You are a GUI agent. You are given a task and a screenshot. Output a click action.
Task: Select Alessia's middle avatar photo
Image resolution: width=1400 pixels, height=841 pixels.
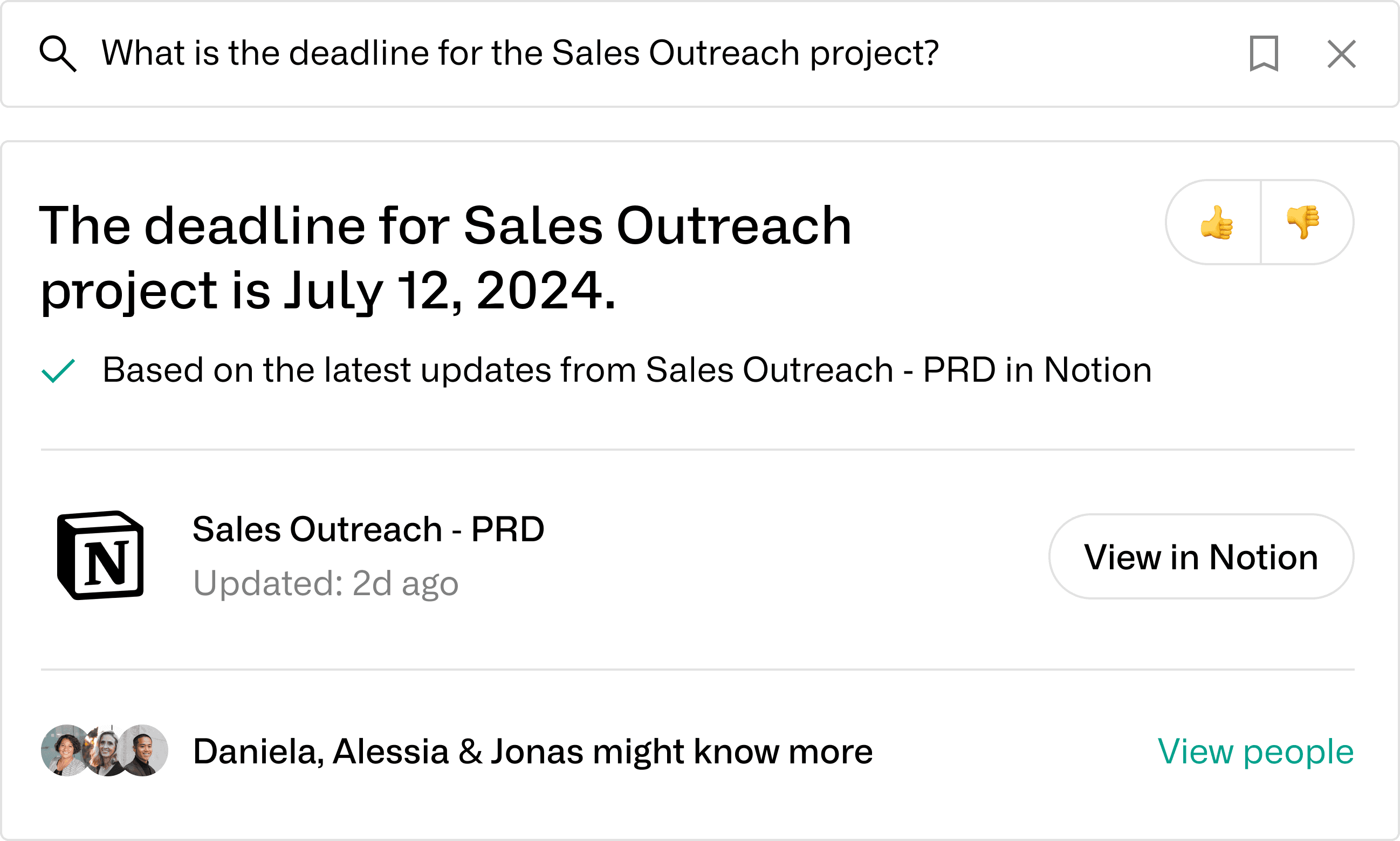pyautogui.click(x=106, y=750)
